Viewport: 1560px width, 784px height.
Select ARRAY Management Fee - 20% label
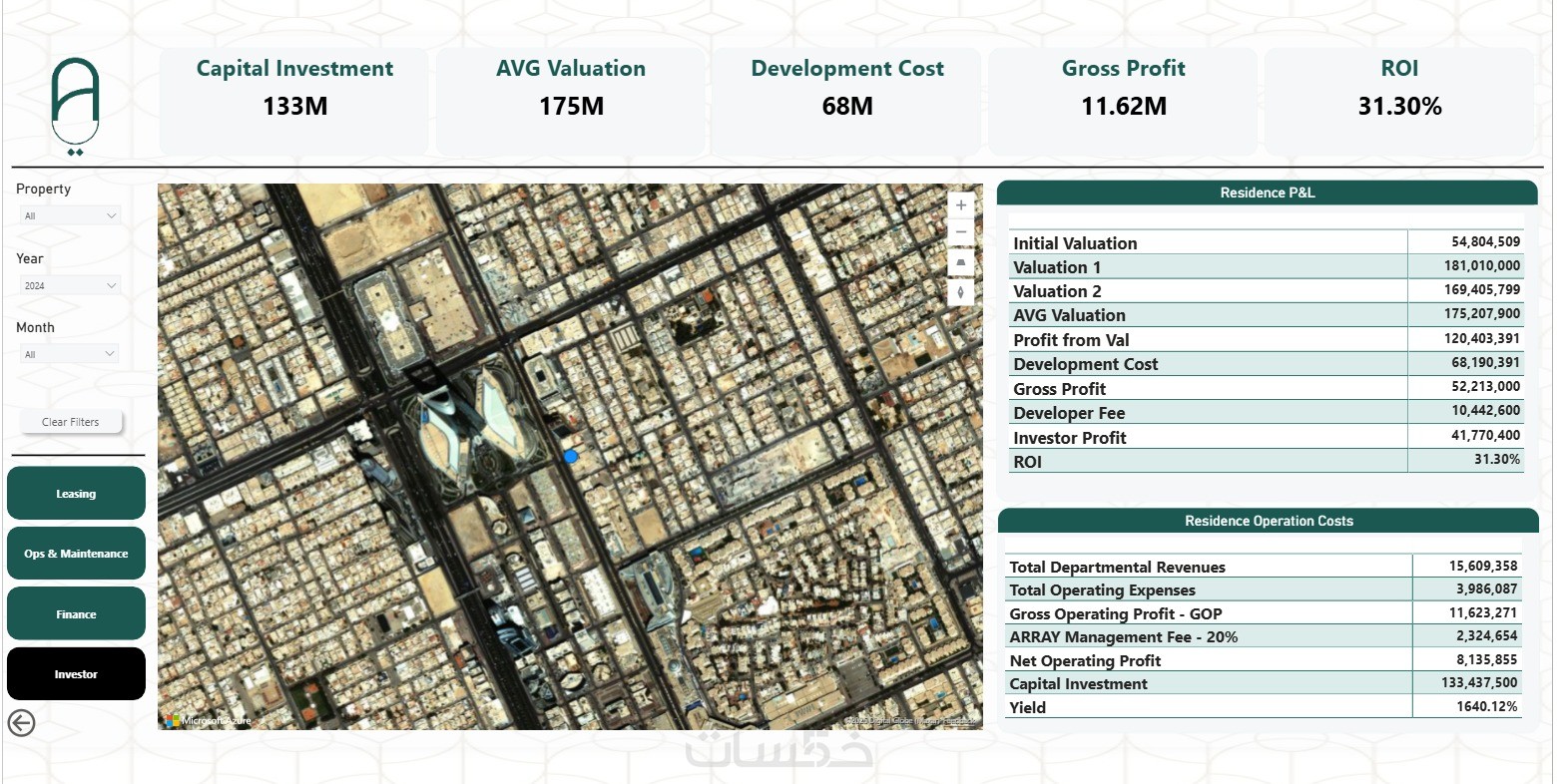(1124, 637)
